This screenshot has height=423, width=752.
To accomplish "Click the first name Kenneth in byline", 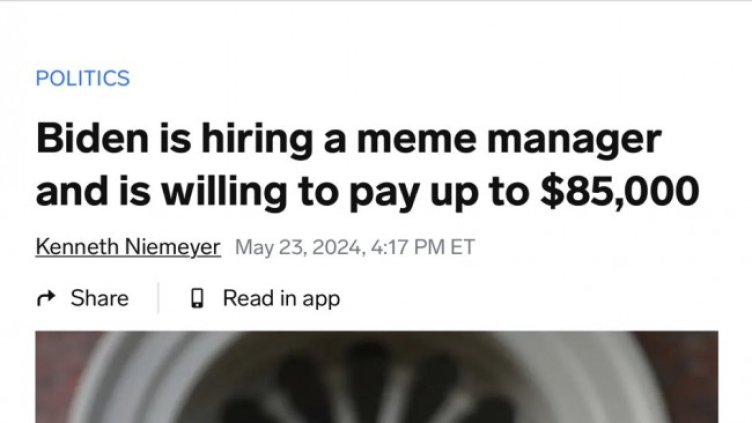I will pyautogui.click(x=77, y=247).
